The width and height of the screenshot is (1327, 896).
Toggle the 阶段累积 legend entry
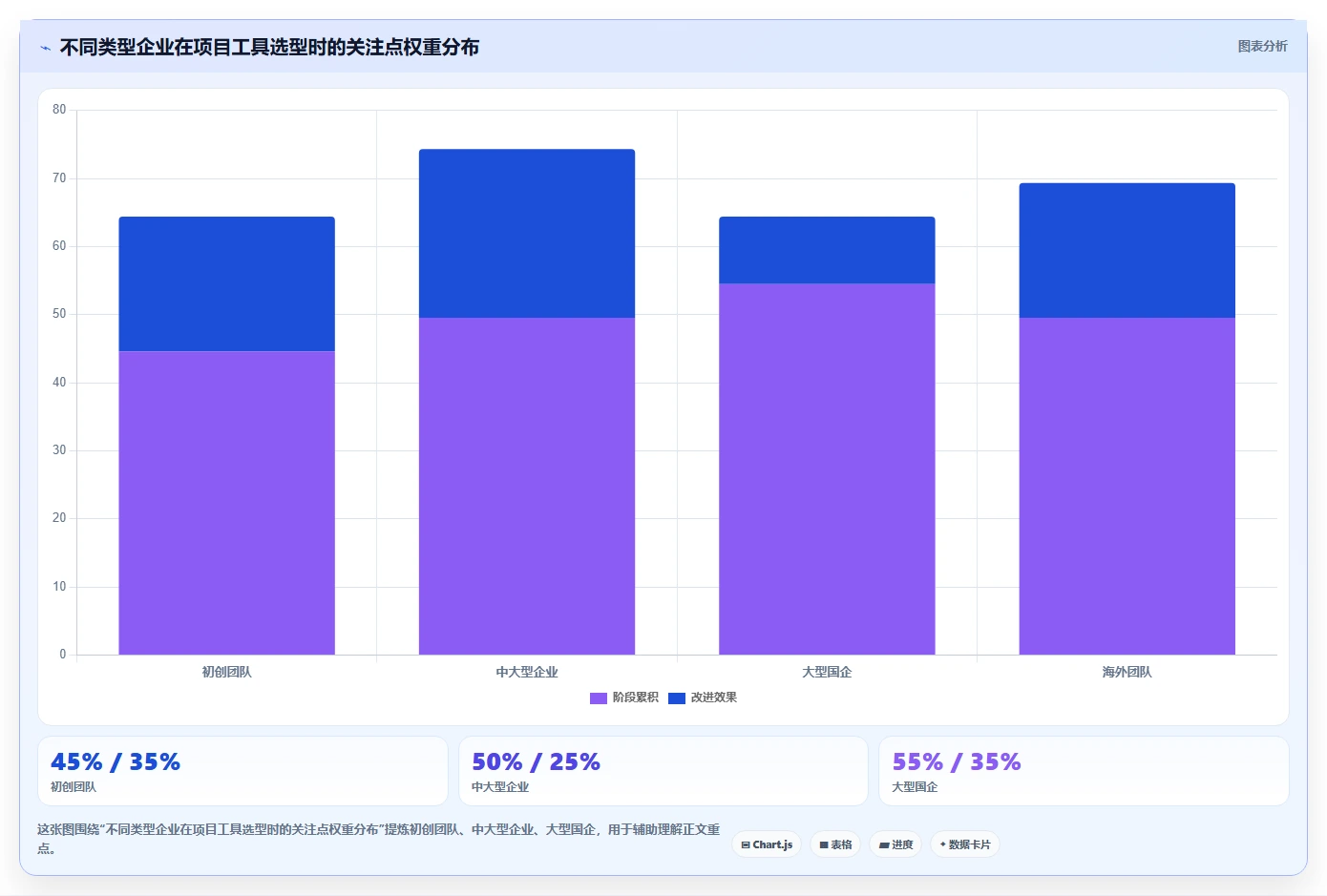click(624, 698)
